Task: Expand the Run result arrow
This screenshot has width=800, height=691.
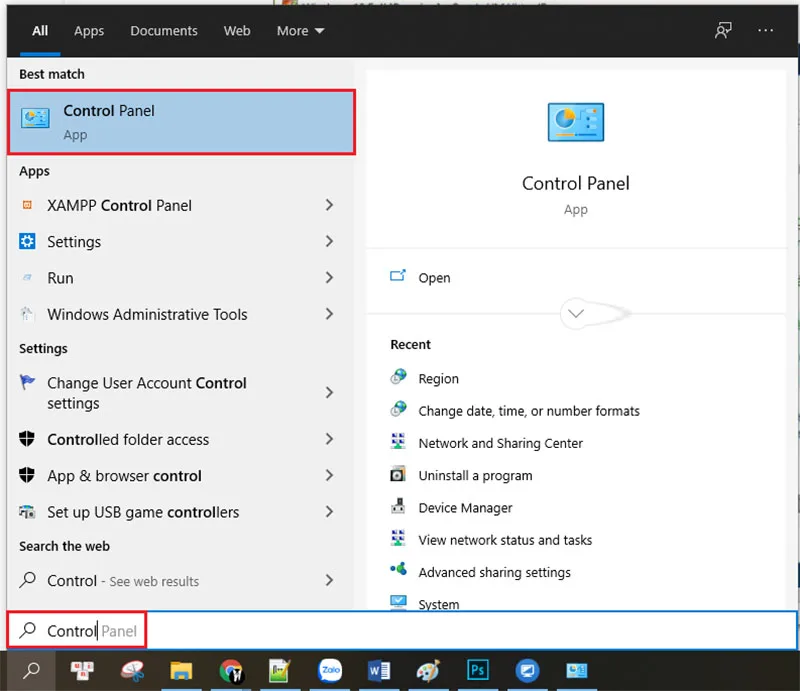Action: click(x=330, y=278)
